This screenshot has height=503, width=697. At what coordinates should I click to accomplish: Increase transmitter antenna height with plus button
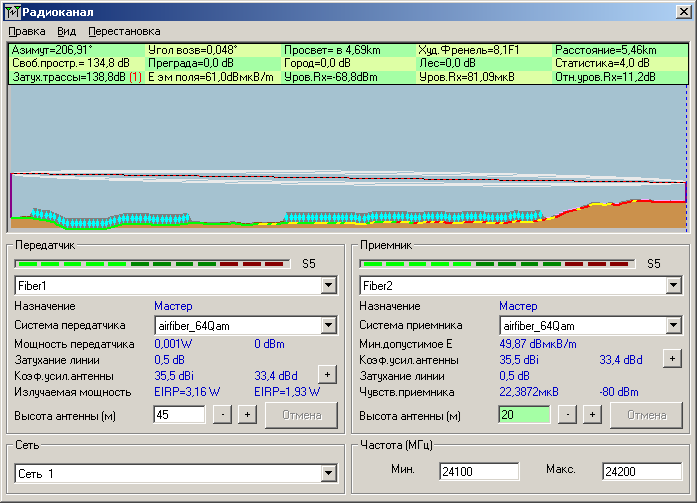[x=247, y=415]
